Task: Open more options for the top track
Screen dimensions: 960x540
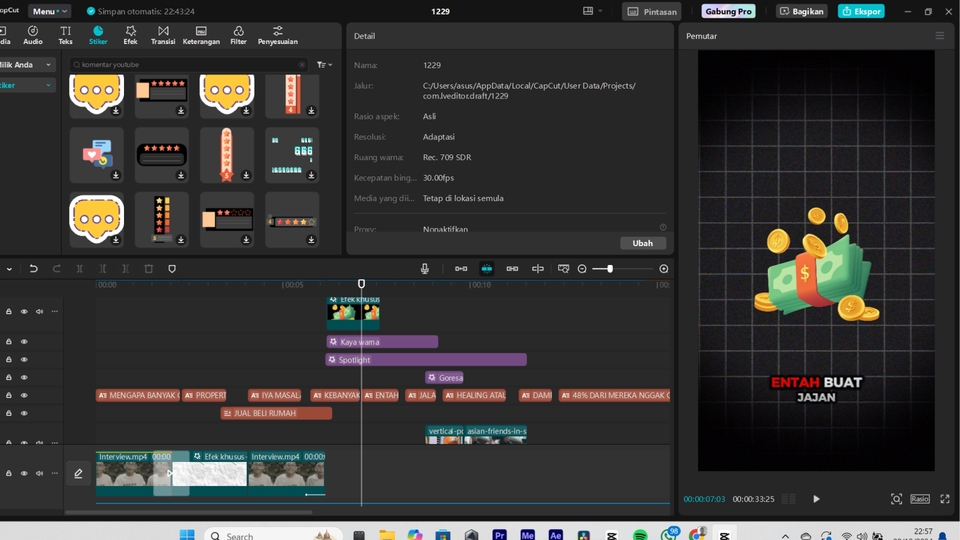Action: tap(54, 312)
